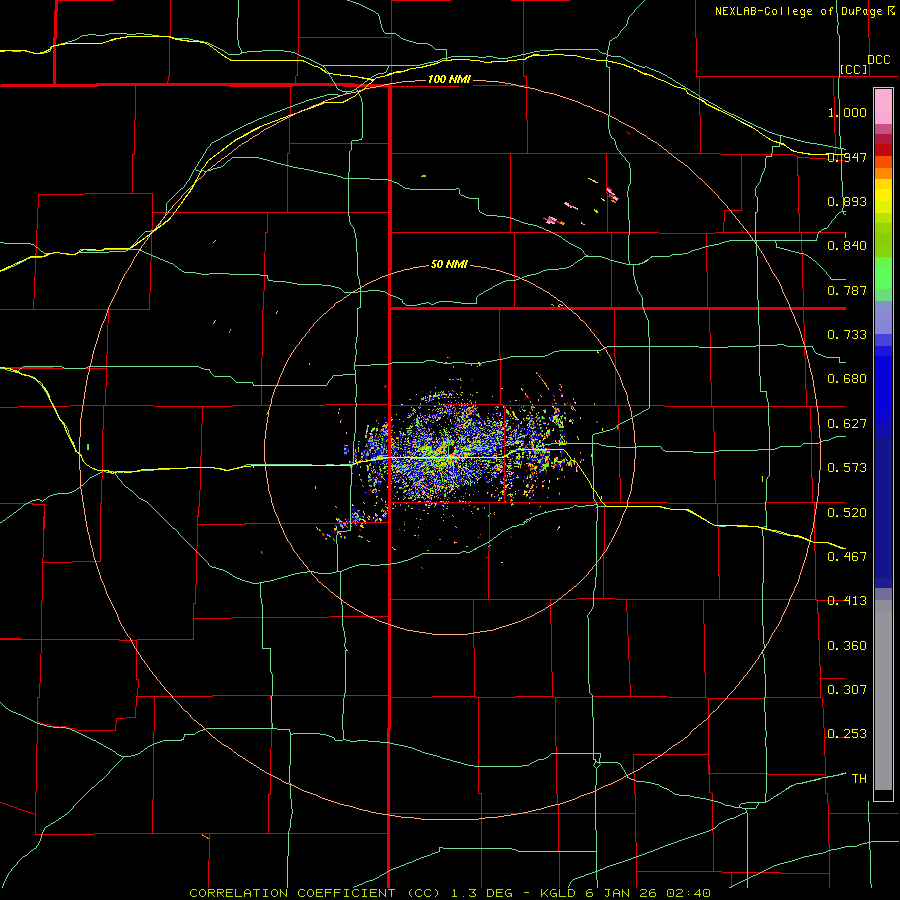Click the Correlation Coefficient caption at bottom
Viewport: 900px width, 900px height.
pyautogui.click(x=450, y=893)
